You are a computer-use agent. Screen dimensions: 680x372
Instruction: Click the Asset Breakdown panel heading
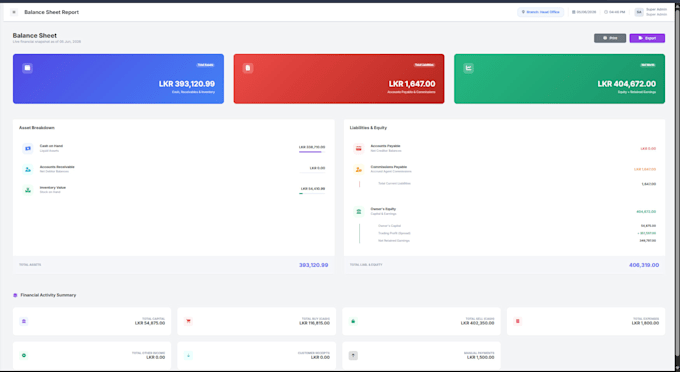37,128
